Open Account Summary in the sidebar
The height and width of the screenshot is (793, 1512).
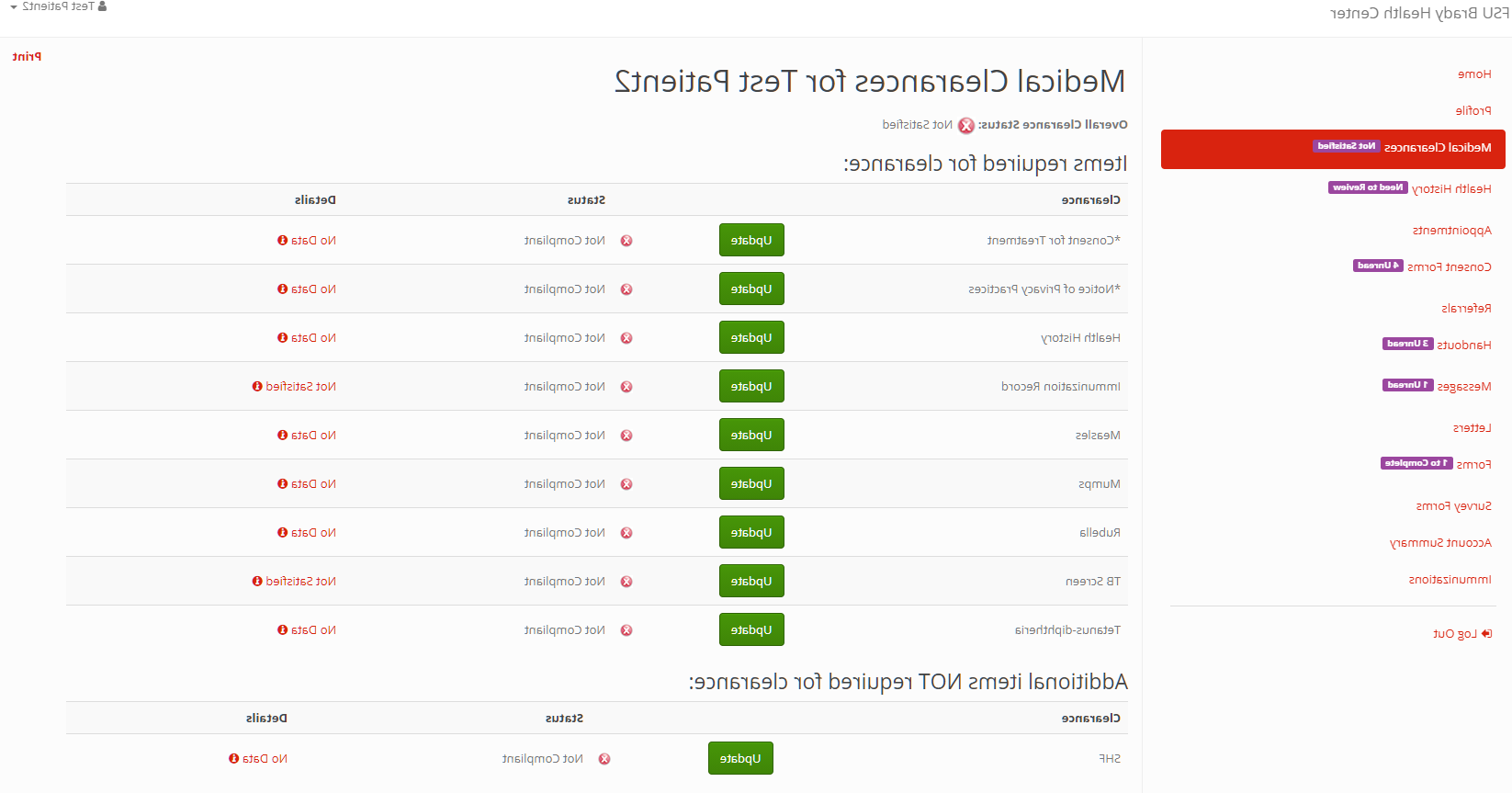1440,542
